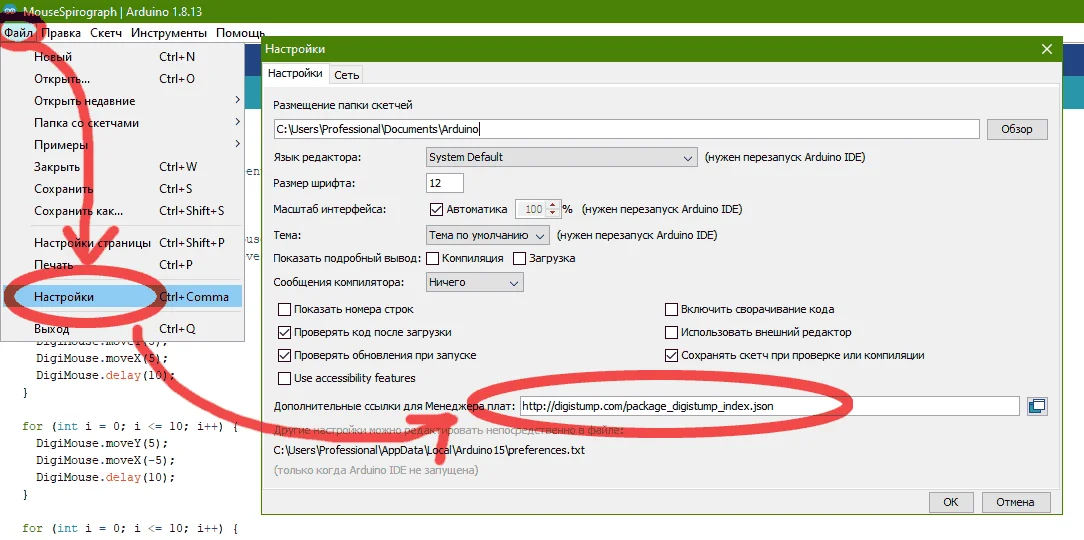Open the compiler warnings Ничего dropdown

474,282
